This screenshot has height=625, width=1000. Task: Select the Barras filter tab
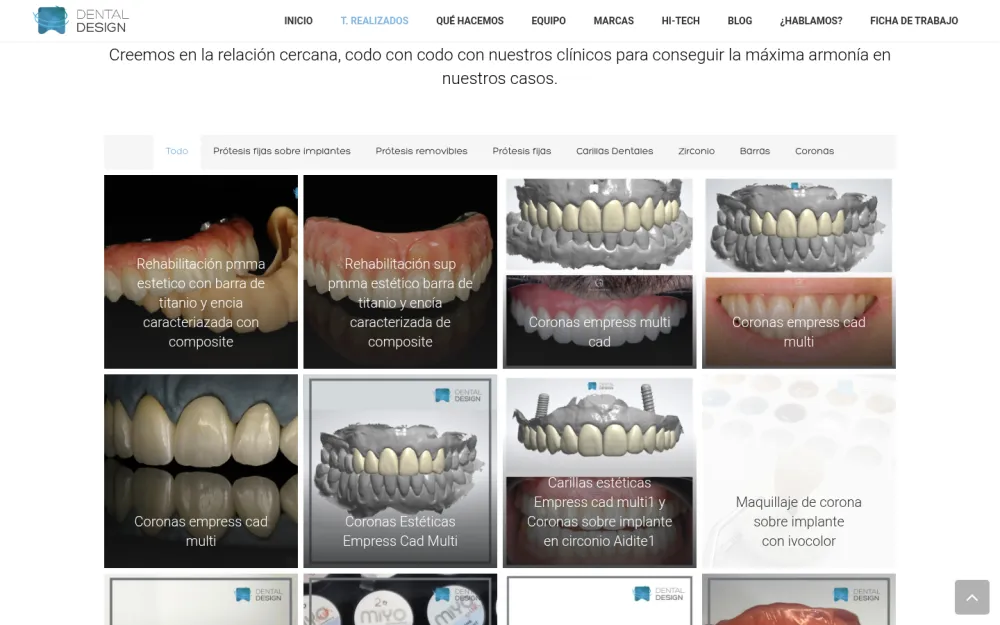(x=755, y=152)
